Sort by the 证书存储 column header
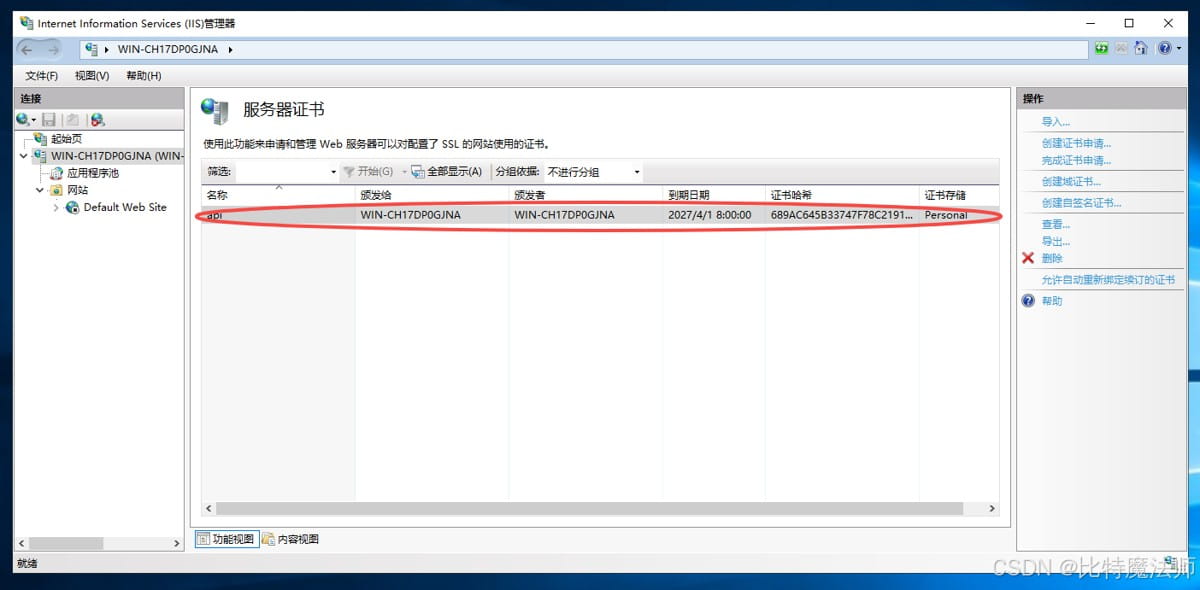This screenshot has width=1200, height=590. click(x=959, y=195)
